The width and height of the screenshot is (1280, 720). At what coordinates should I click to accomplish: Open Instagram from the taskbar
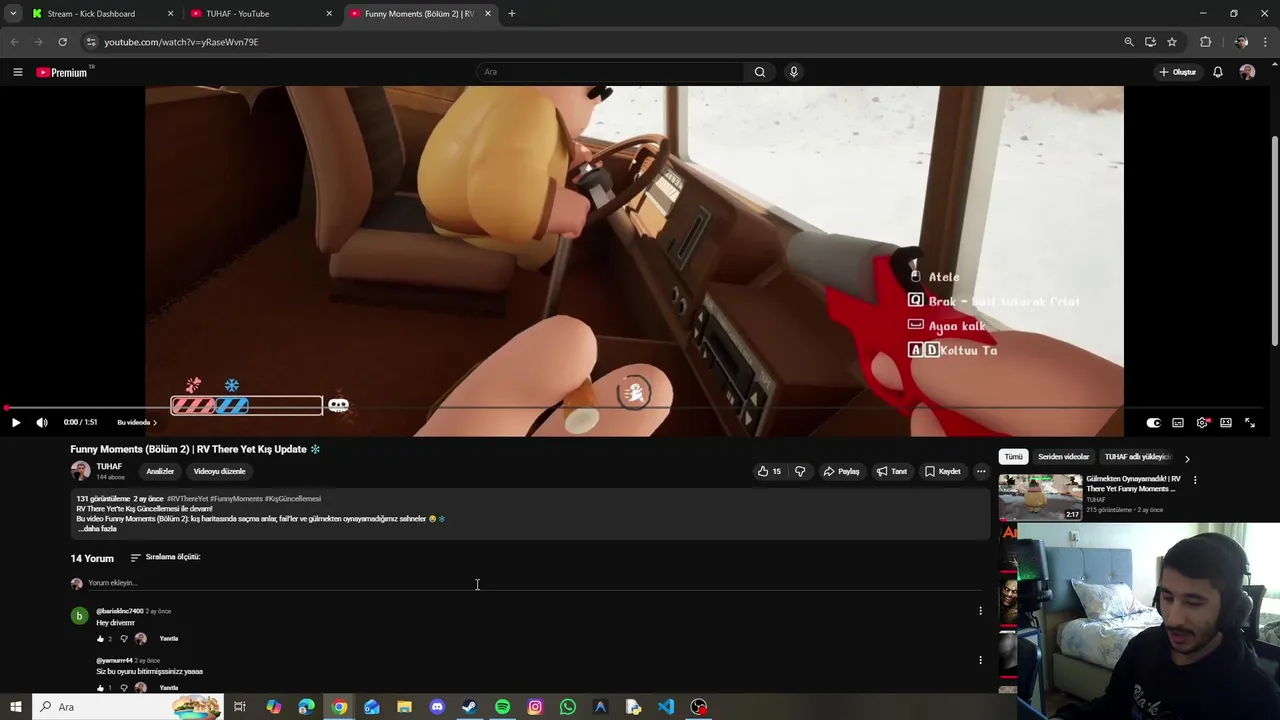tap(535, 707)
